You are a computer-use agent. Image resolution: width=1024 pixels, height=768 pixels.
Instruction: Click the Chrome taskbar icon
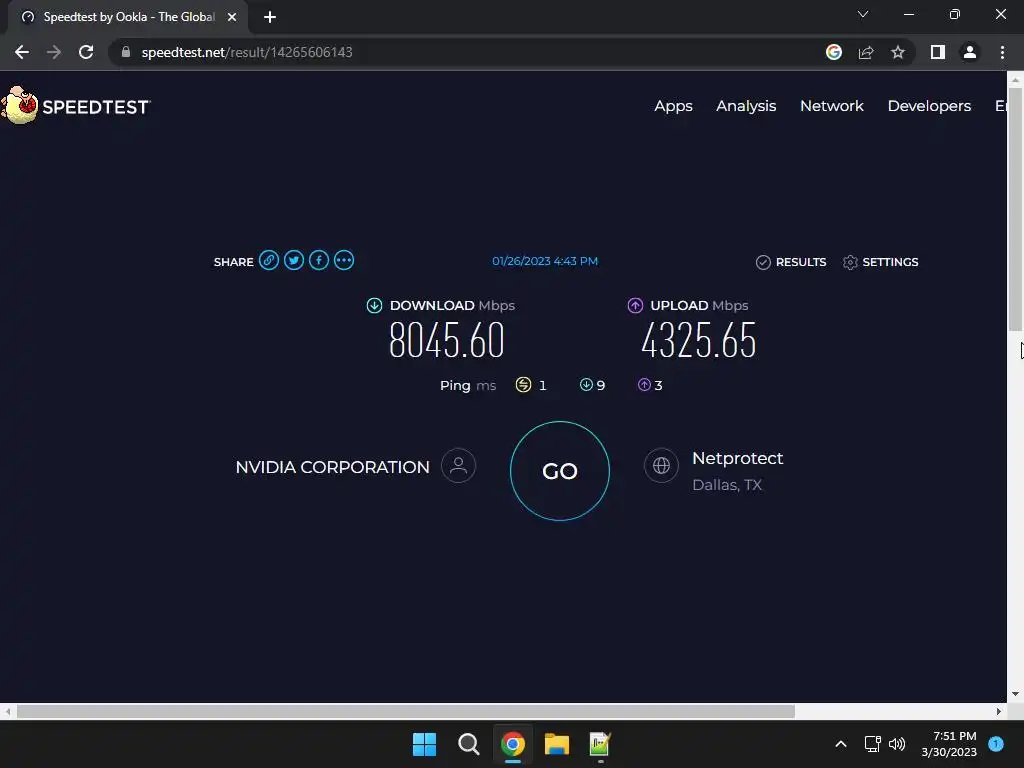(513, 744)
